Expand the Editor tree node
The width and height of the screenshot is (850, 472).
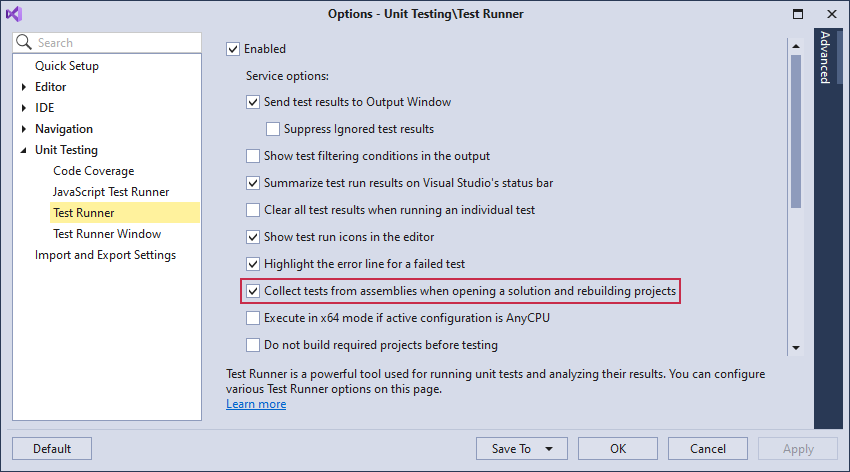coord(24,87)
